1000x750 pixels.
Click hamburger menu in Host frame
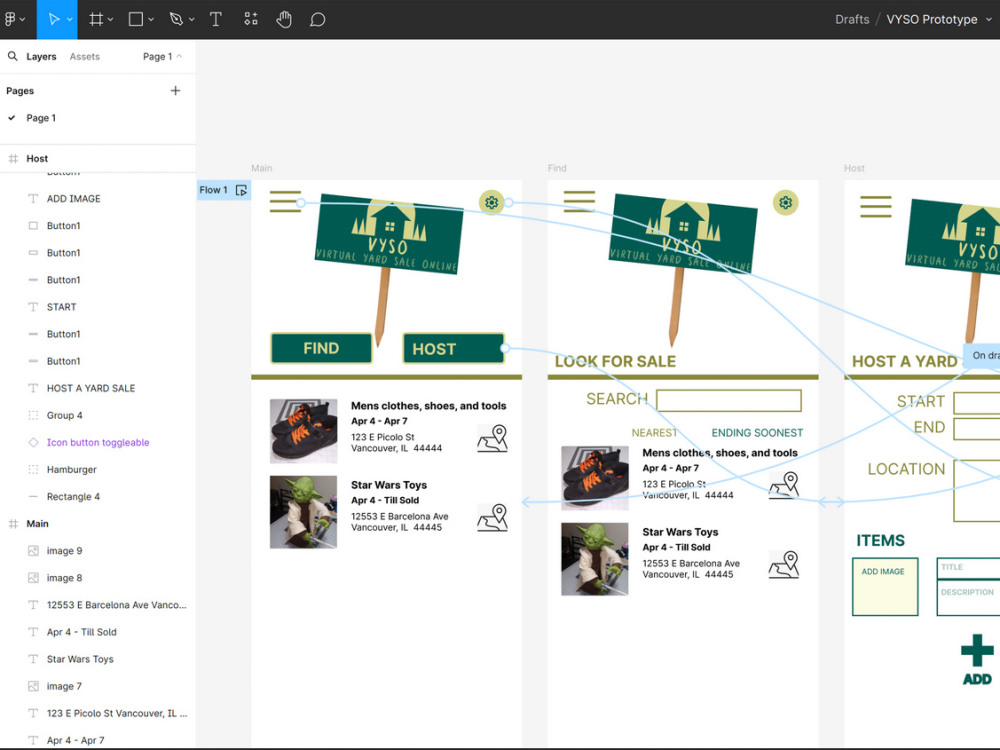[876, 207]
